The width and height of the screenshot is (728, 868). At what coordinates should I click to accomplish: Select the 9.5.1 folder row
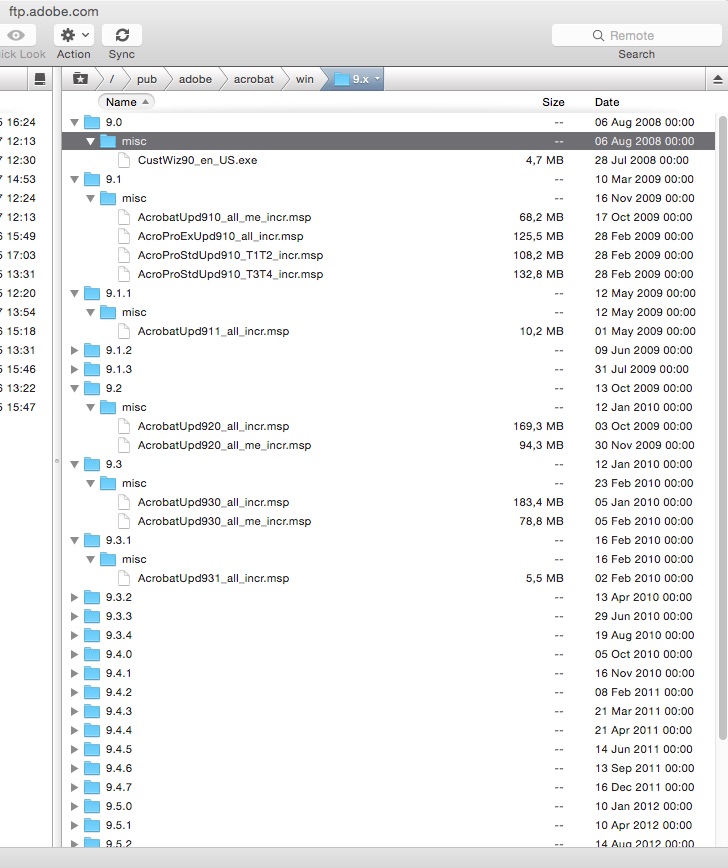[388, 825]
